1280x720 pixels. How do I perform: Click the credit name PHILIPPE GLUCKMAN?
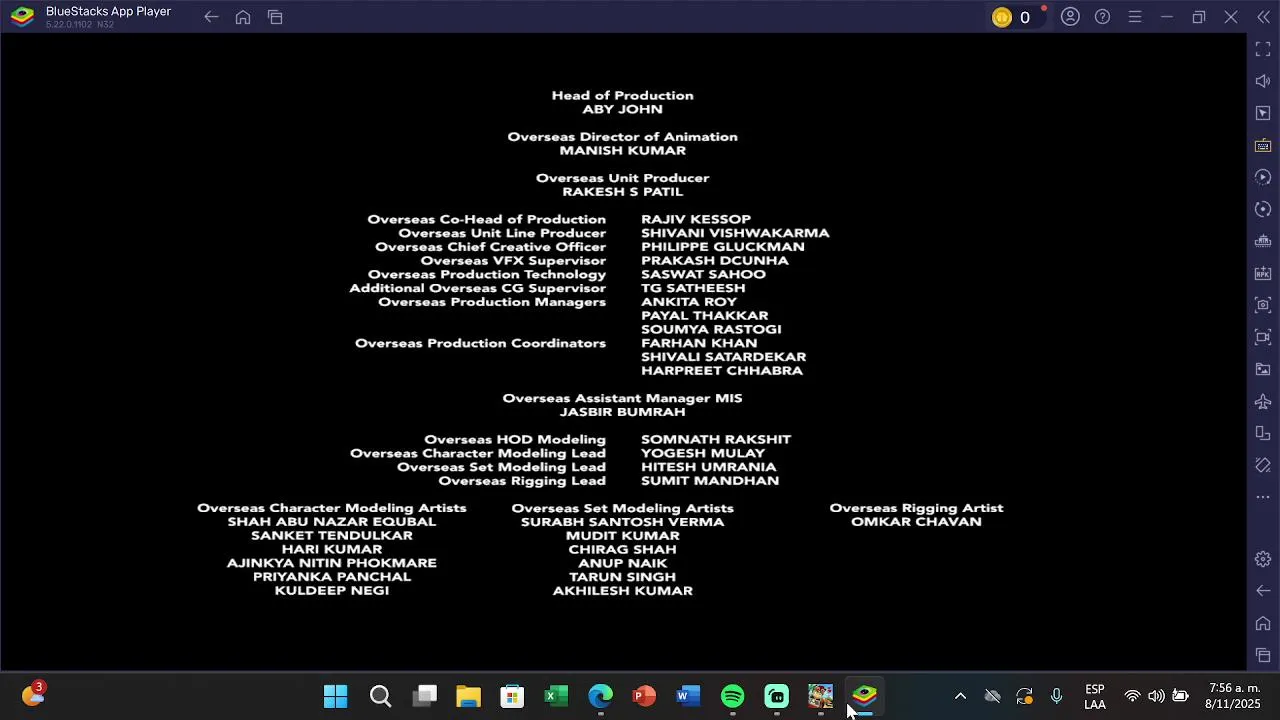pos(722,247)
